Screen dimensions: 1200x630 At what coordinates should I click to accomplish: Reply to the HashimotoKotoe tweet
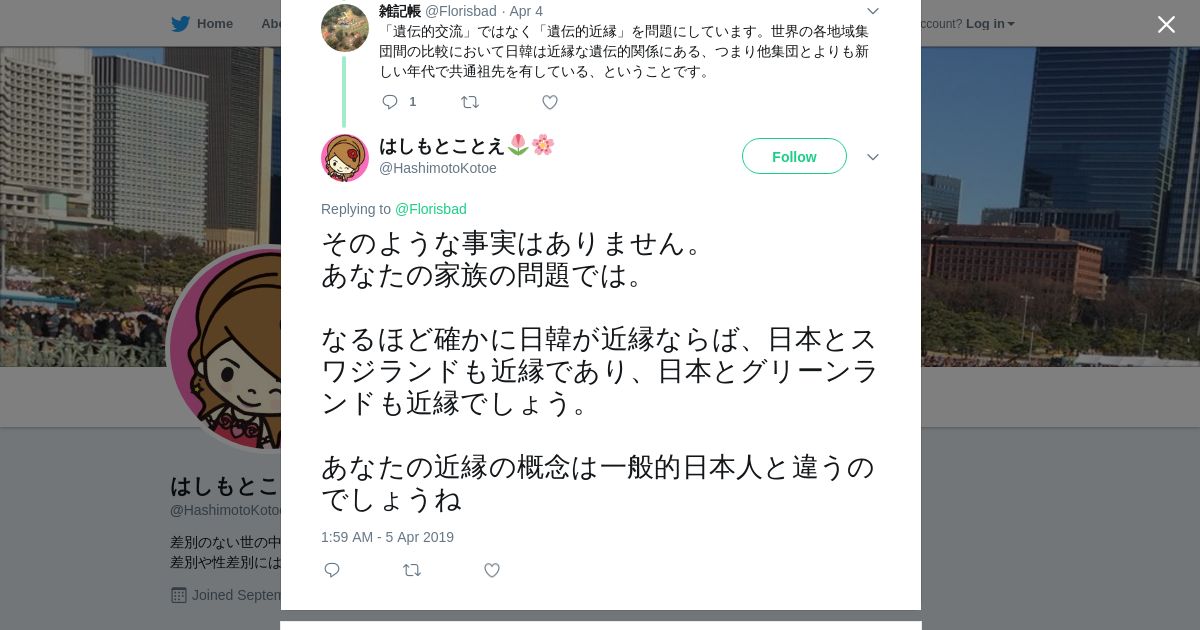coord(332,570)
